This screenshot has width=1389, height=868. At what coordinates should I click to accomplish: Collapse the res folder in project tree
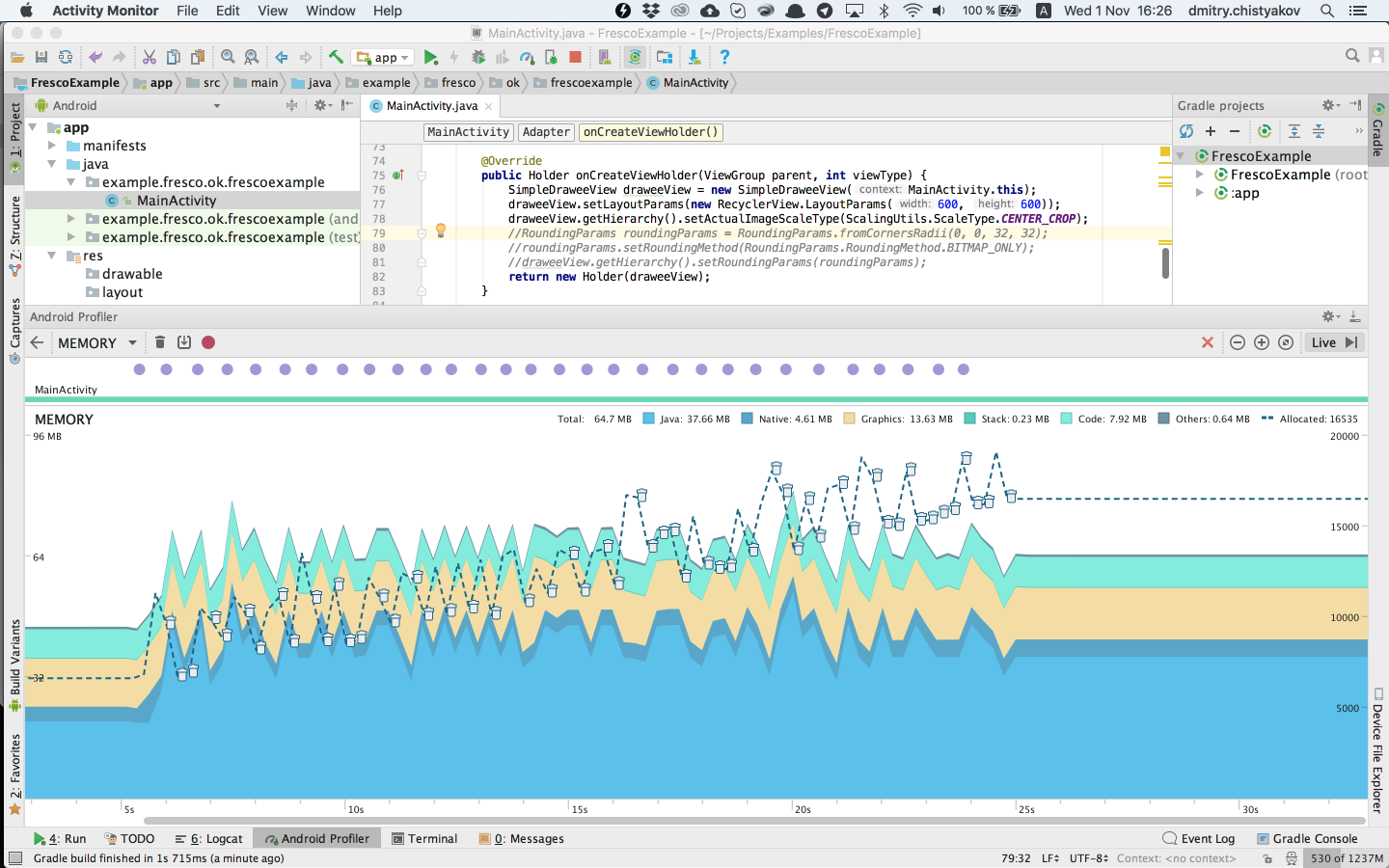pyautogui.click(x=52, y=256)
